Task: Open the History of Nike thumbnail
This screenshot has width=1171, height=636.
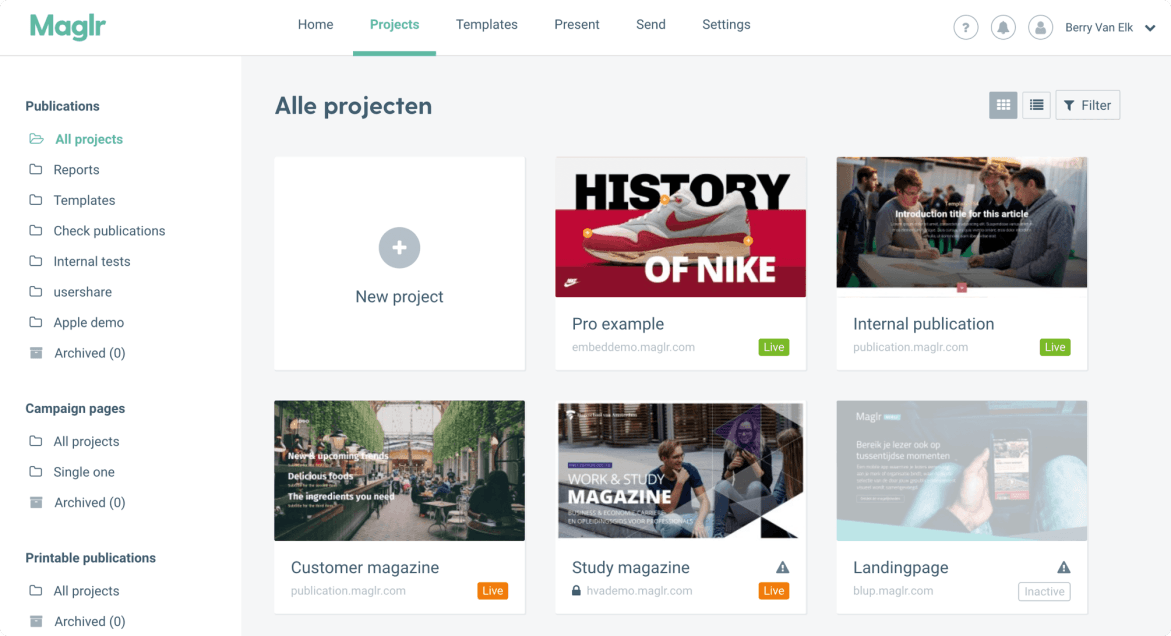Action: [680, 227]
